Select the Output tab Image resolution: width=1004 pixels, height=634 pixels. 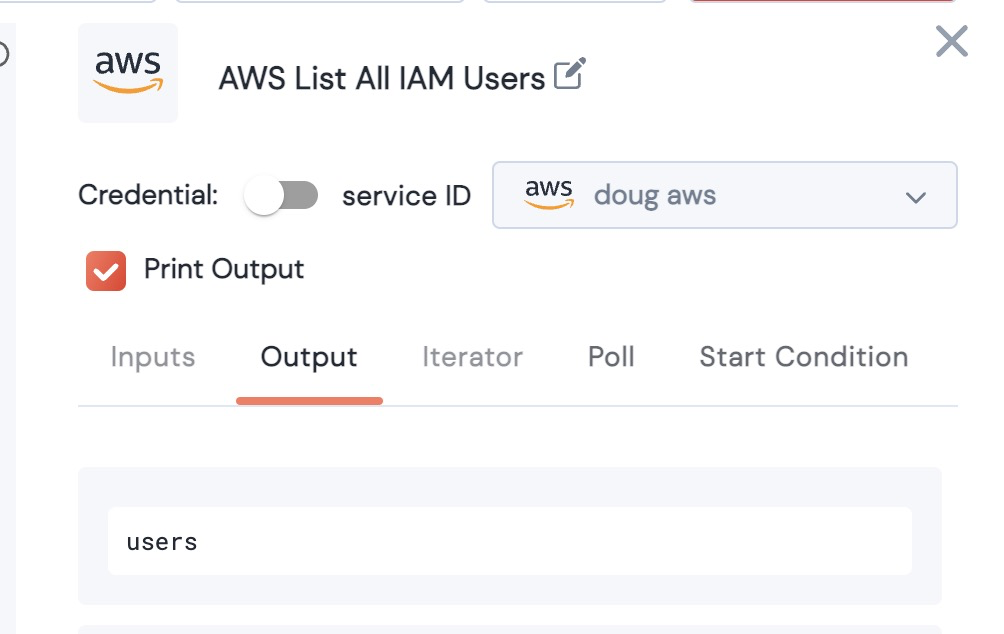pos(309,357)
